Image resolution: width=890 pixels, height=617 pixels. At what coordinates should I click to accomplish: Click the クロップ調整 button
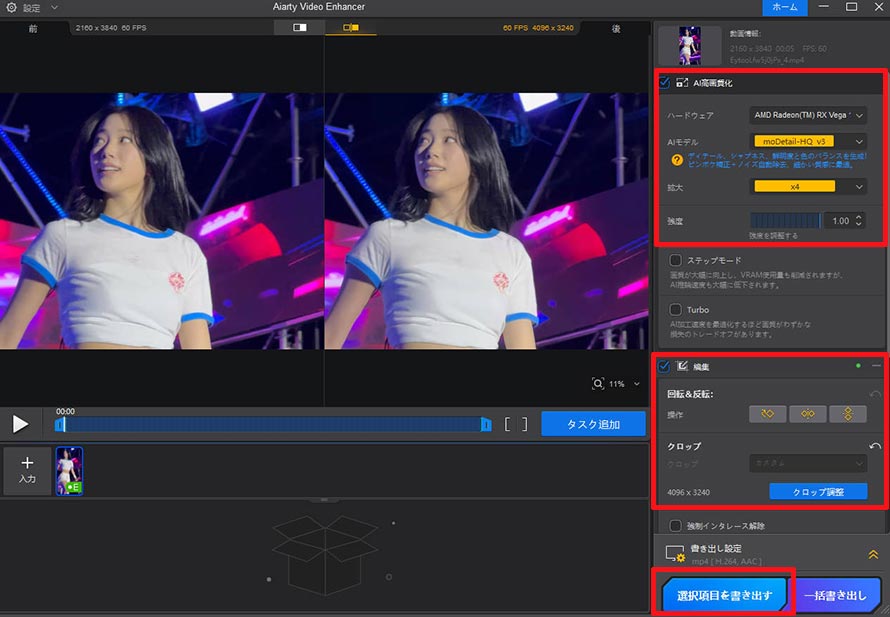click(818, 492)
